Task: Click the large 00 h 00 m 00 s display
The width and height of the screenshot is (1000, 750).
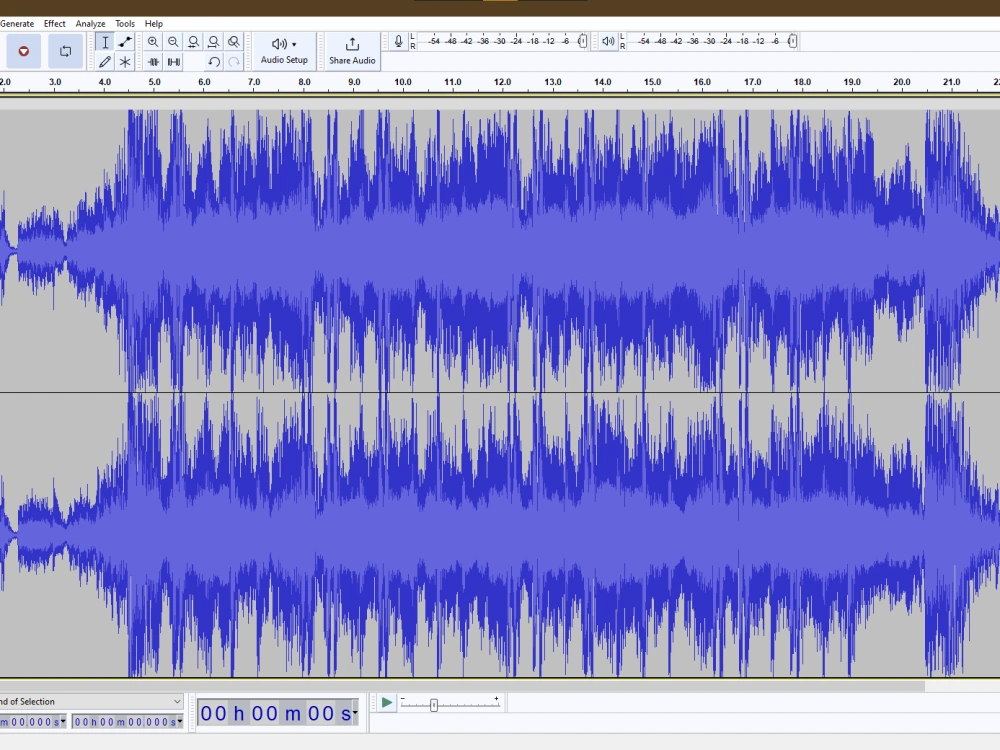Action: 276,713
